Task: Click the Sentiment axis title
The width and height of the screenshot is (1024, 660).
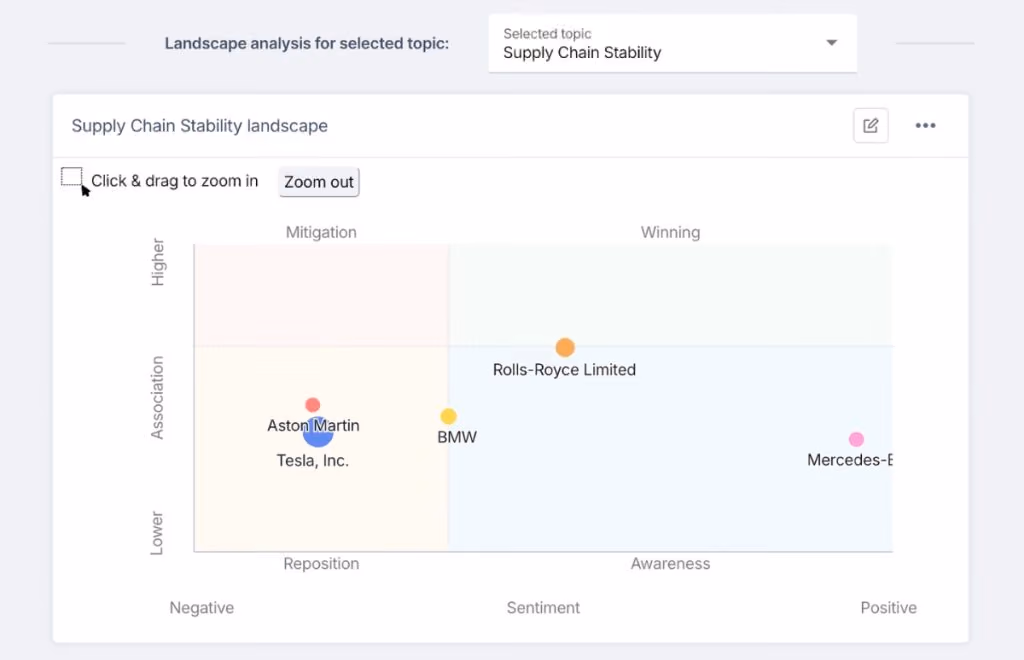Action: [x=543, y=608]
